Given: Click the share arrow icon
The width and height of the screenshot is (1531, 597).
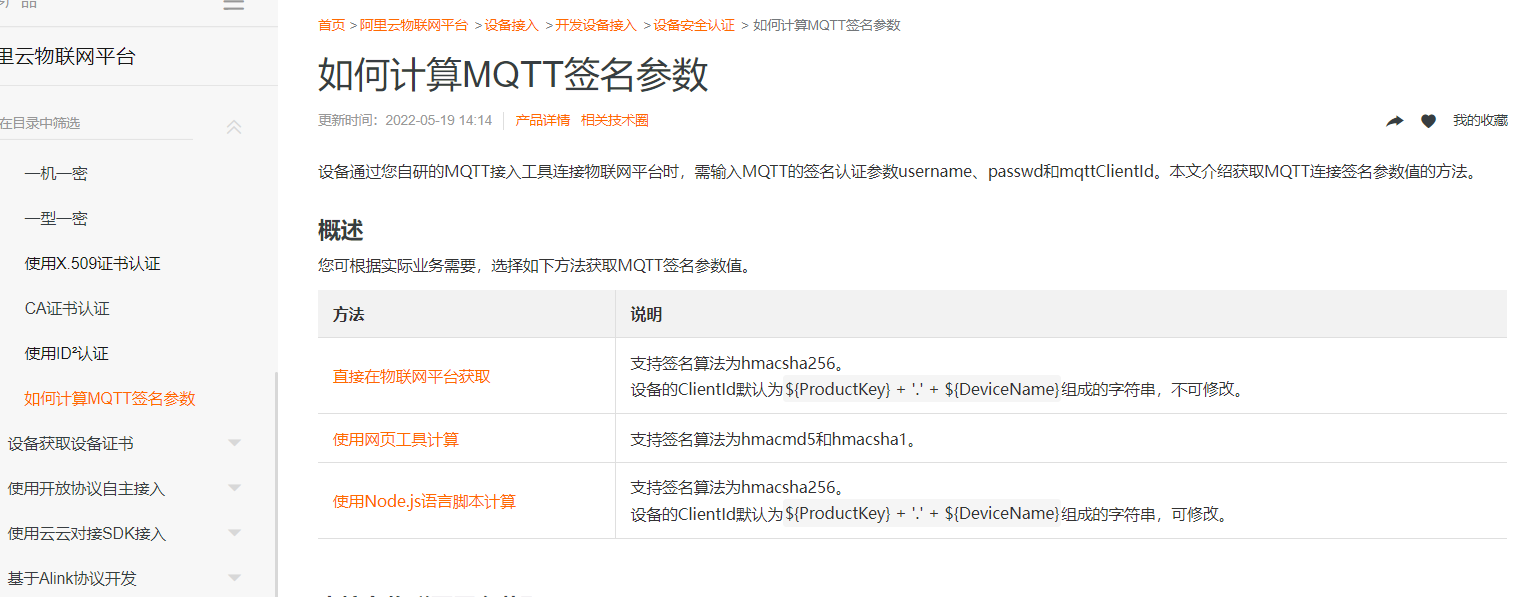Looking at the screenshot, I should click(x=1394, y=120).
